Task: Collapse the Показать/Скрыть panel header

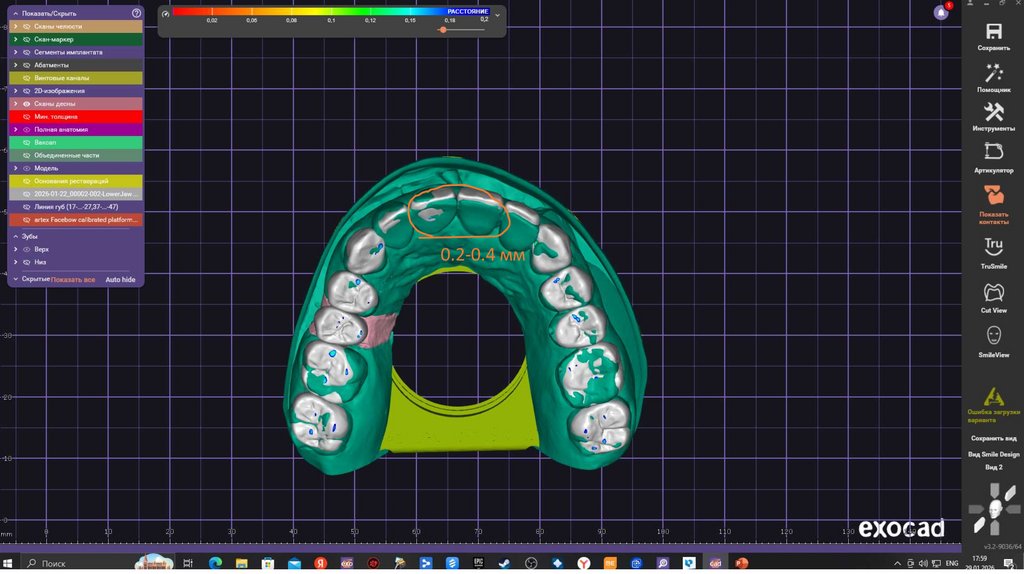Action: pyautogui.click(x=16, y=13)
